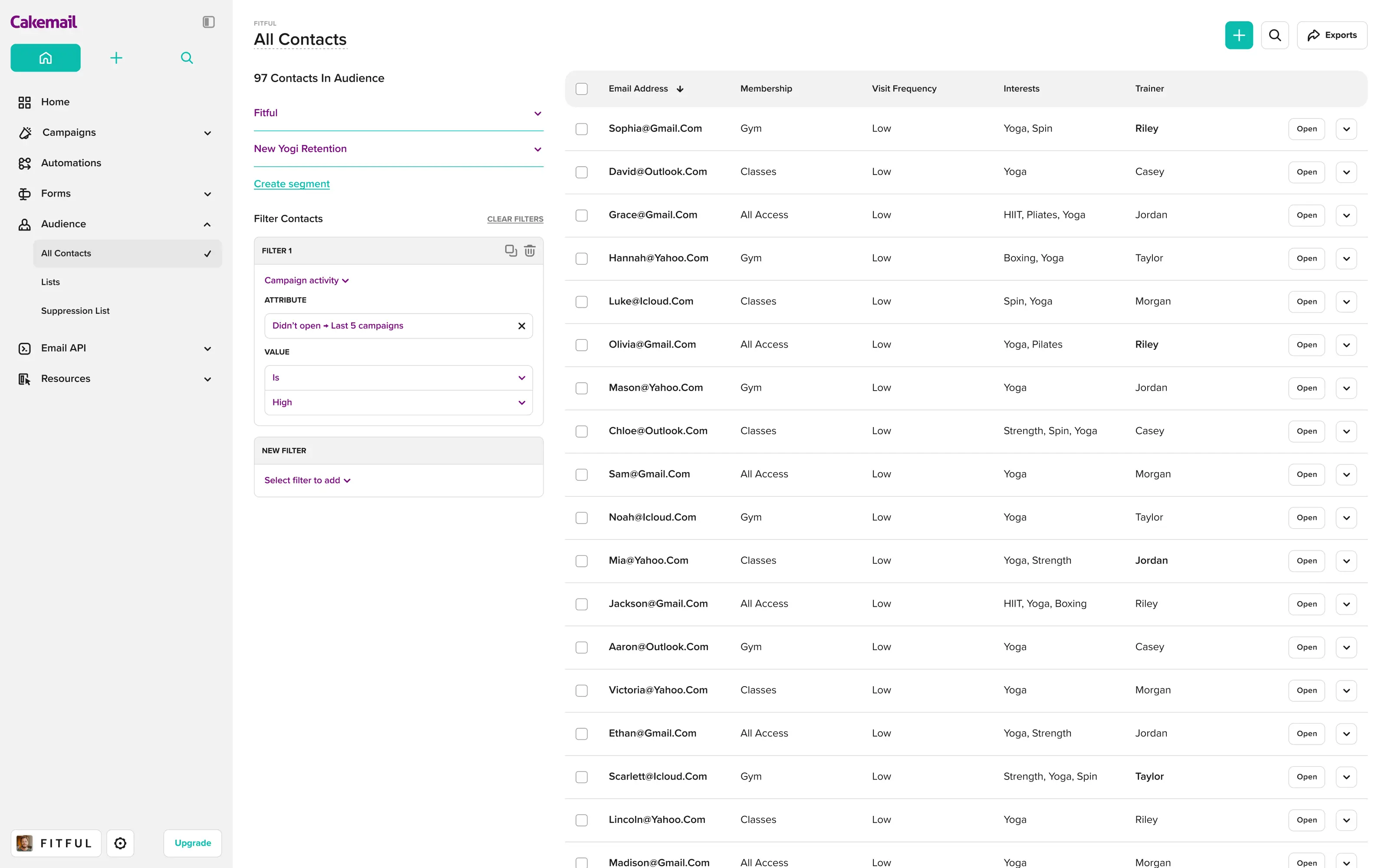Click the Exports button
The width and height of the screenshot is (1389, 868).
(1332, 35)
